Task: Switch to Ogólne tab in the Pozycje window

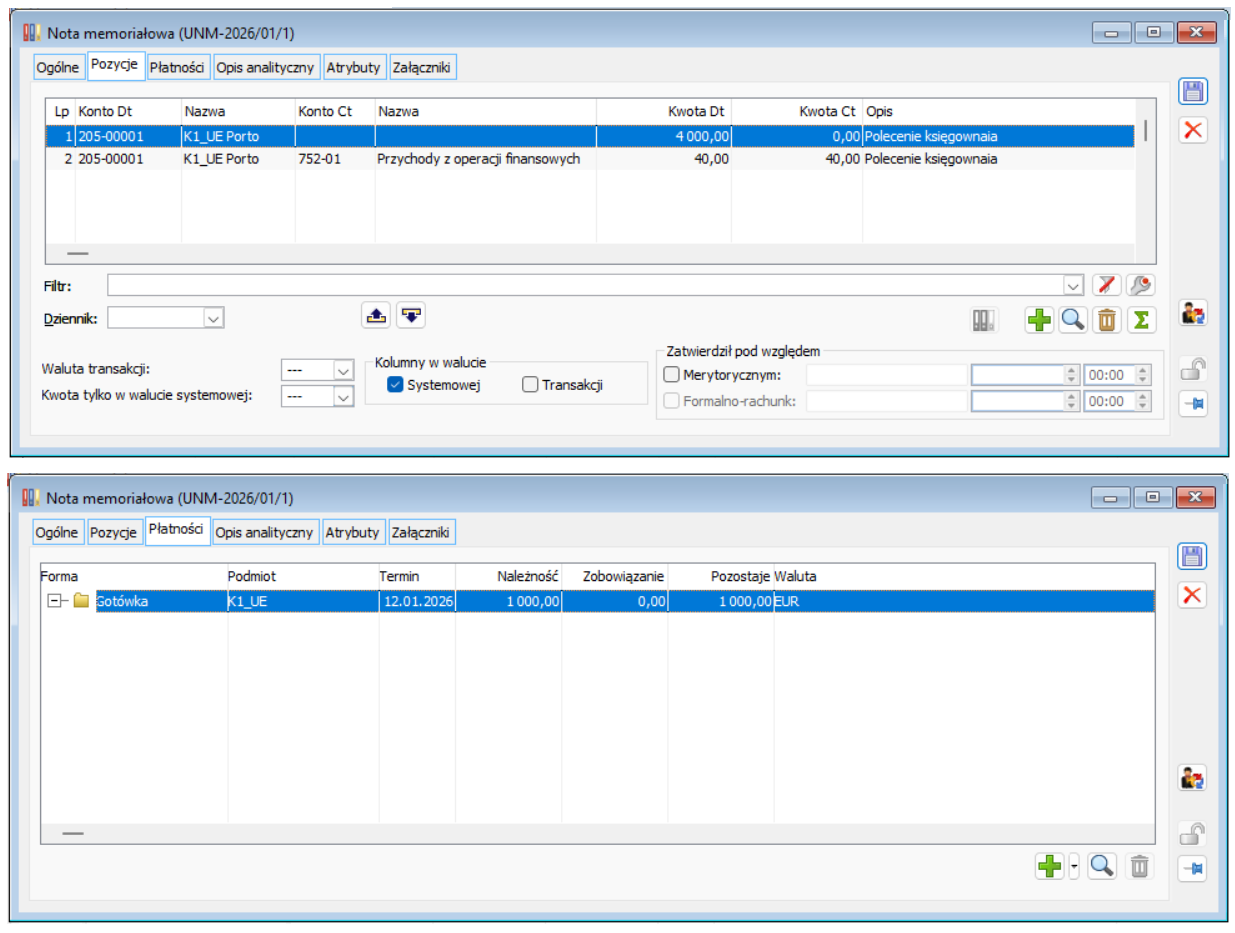Action: point(57,68)
